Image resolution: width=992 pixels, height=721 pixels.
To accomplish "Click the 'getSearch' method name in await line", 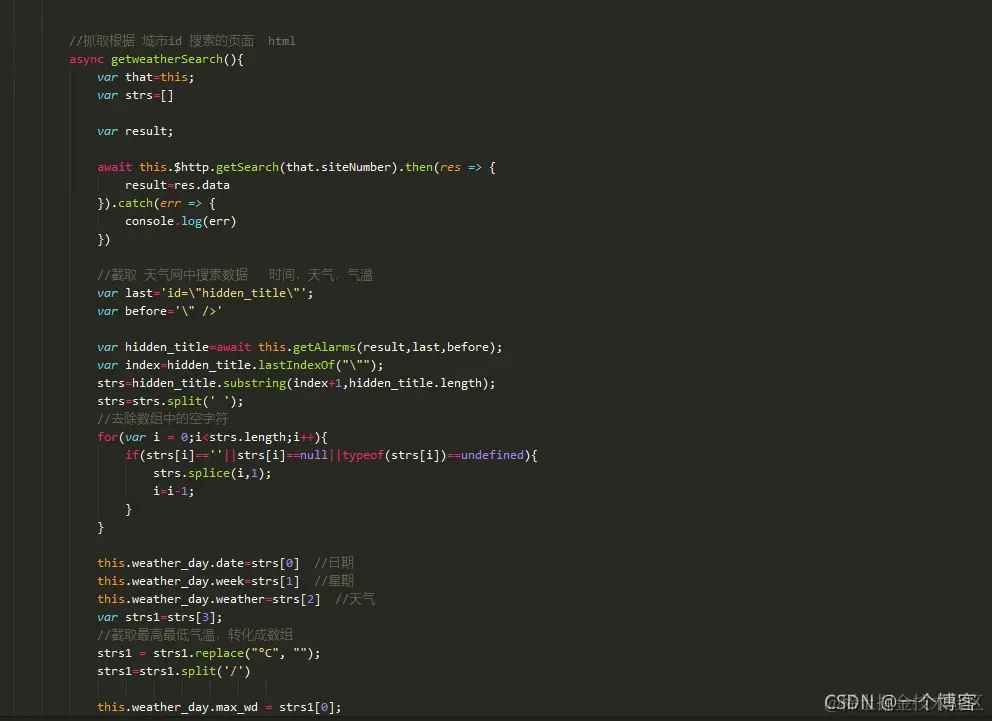I will (x=247, y=167).
